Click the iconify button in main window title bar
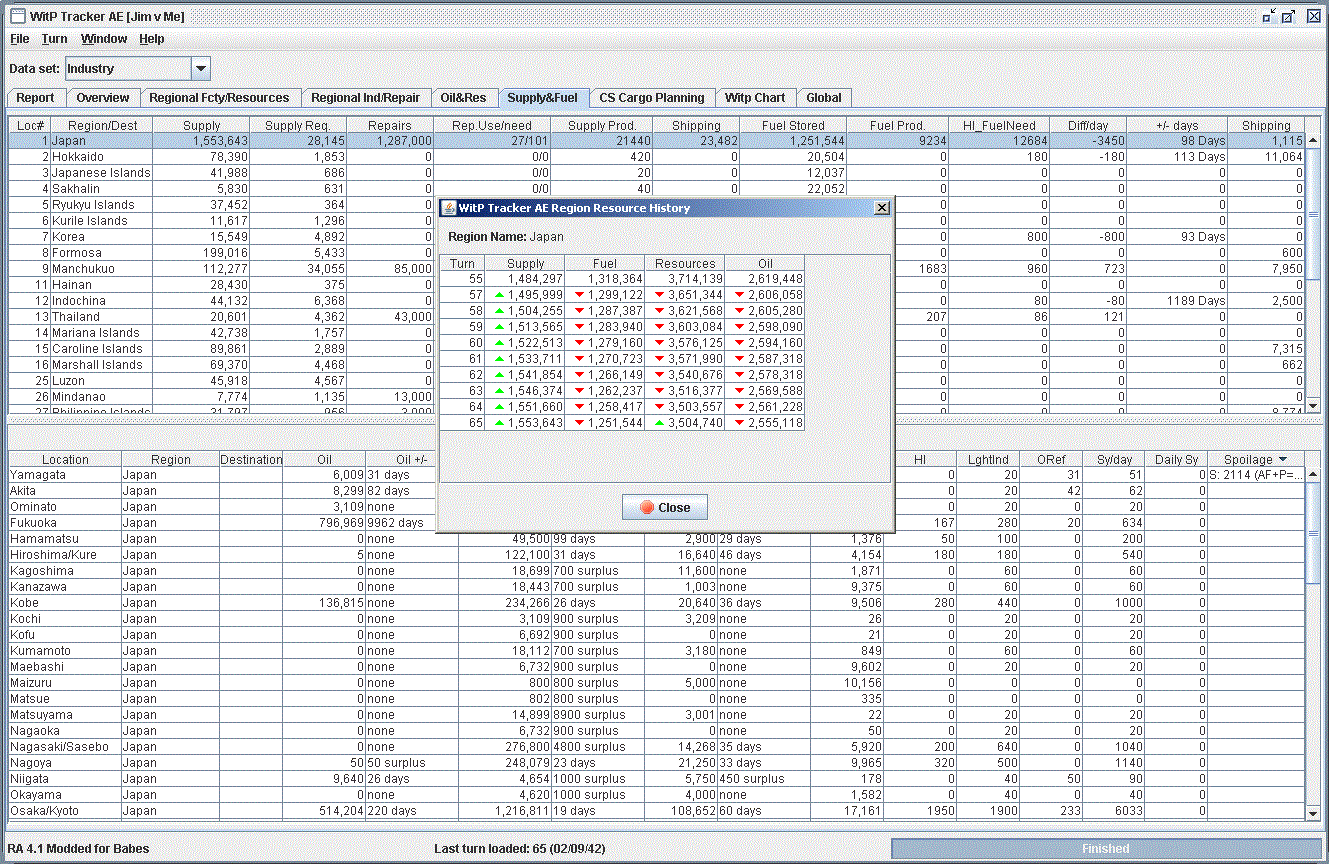This screenshot has width=1329, height=864. (x=1268, y=16)
